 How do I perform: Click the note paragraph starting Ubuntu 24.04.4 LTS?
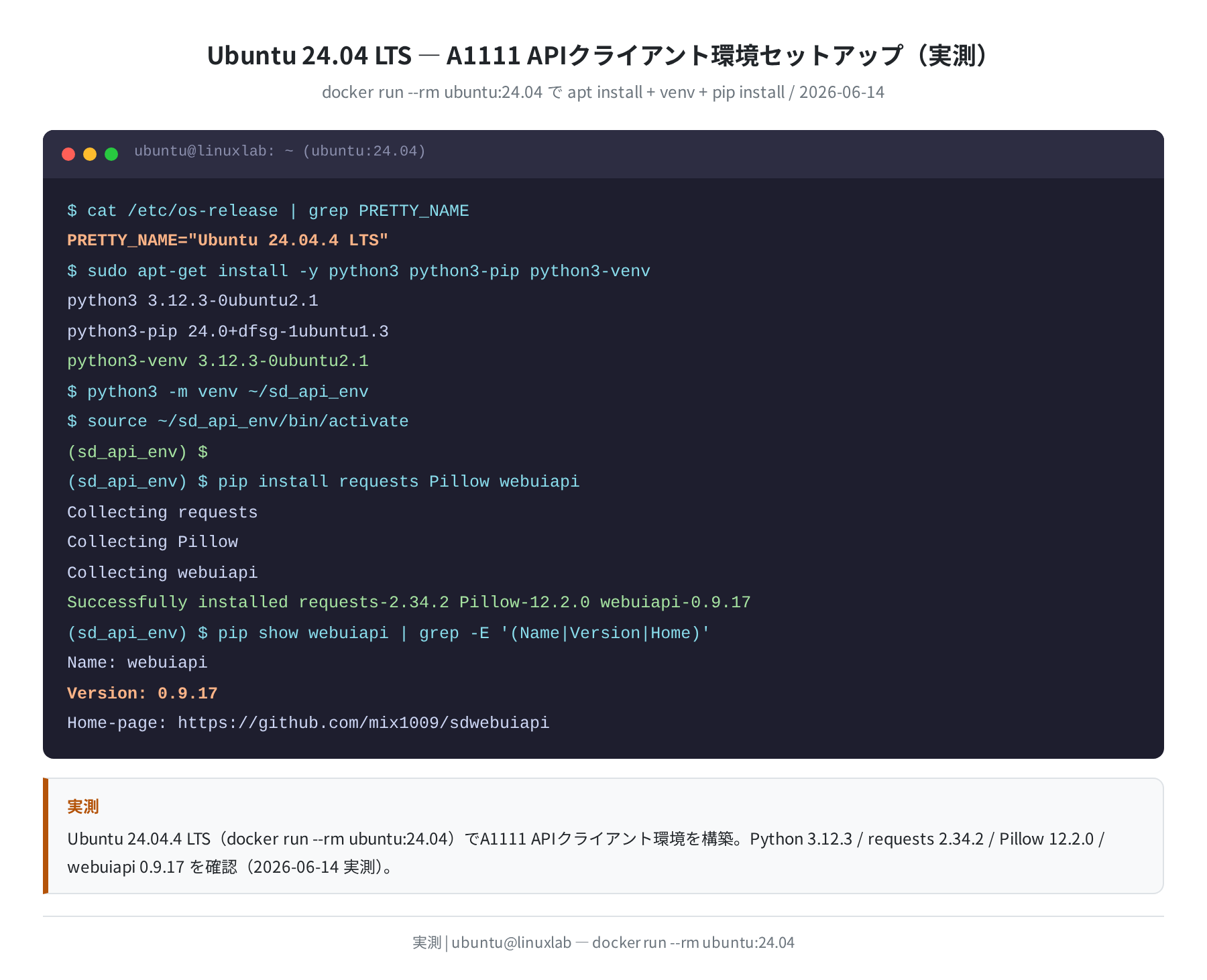(x=586, y=853)
